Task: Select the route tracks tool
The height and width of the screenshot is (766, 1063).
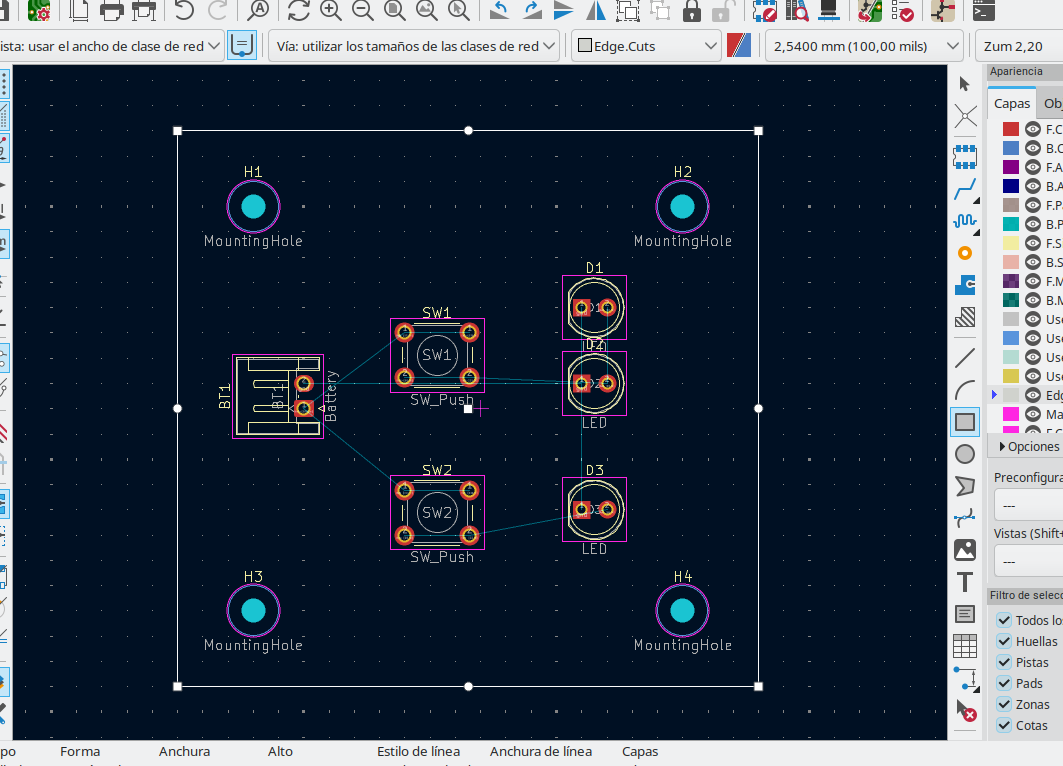Action: [x=965, y=187]
